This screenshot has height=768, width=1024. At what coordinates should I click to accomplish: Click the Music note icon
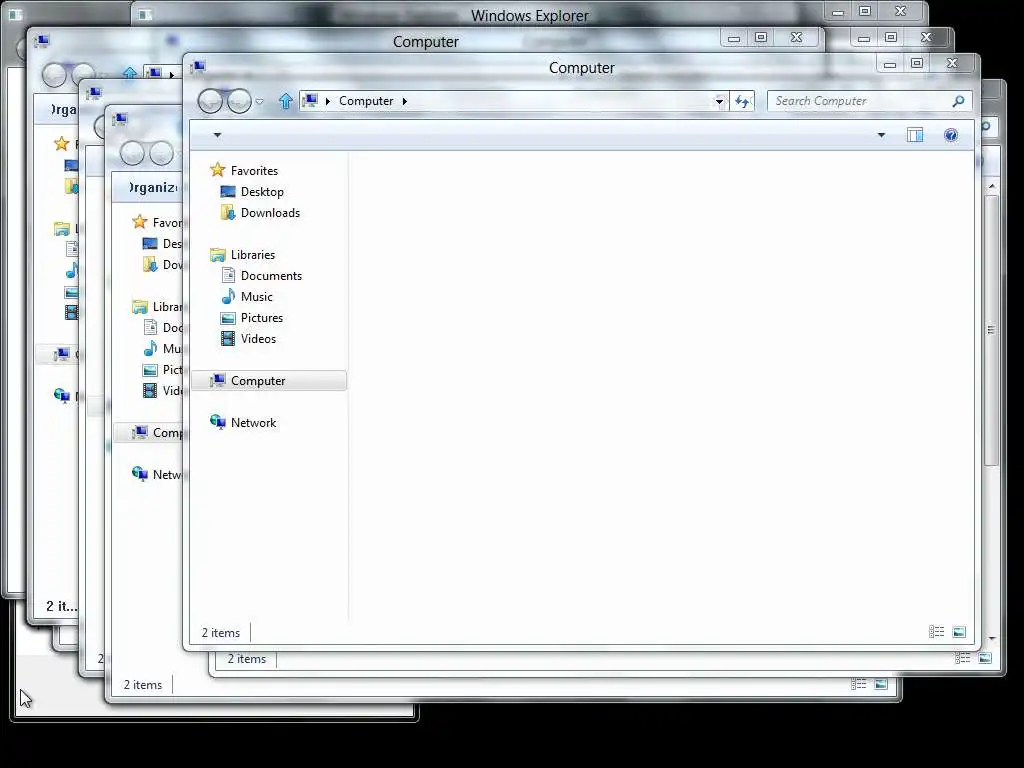tap(228, 296)
